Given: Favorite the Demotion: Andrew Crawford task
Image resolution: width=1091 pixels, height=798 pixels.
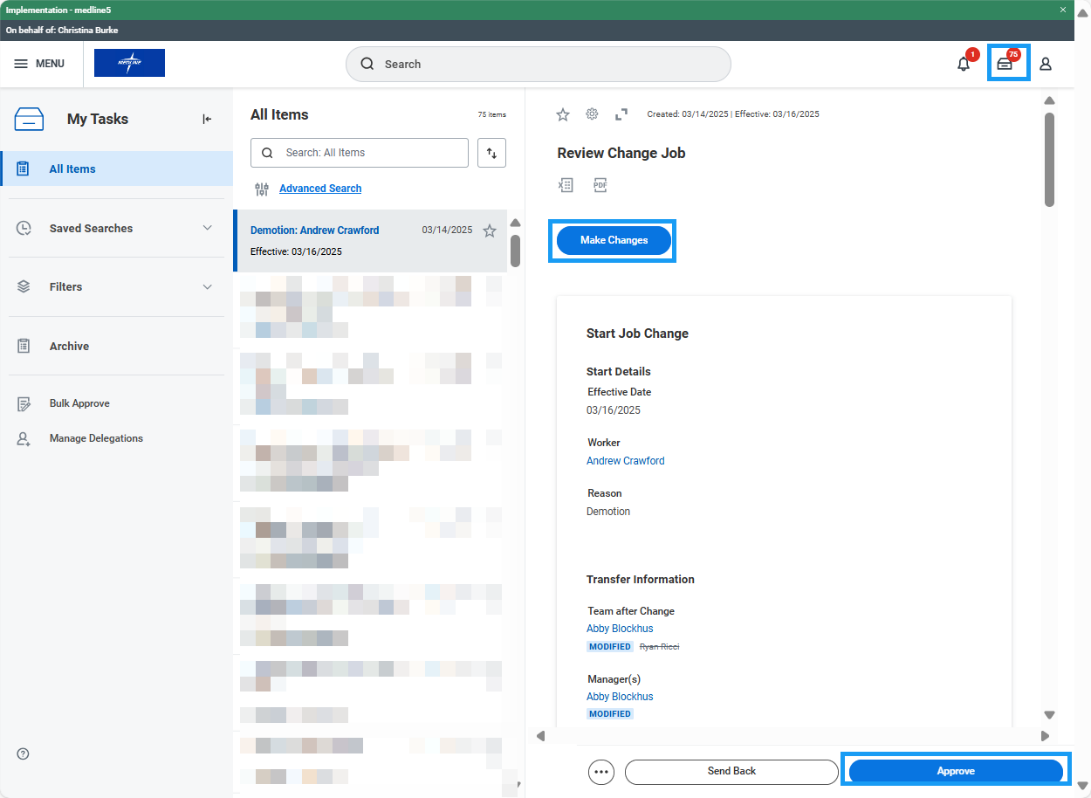Looking at the screenshot, I should point(489,230).
